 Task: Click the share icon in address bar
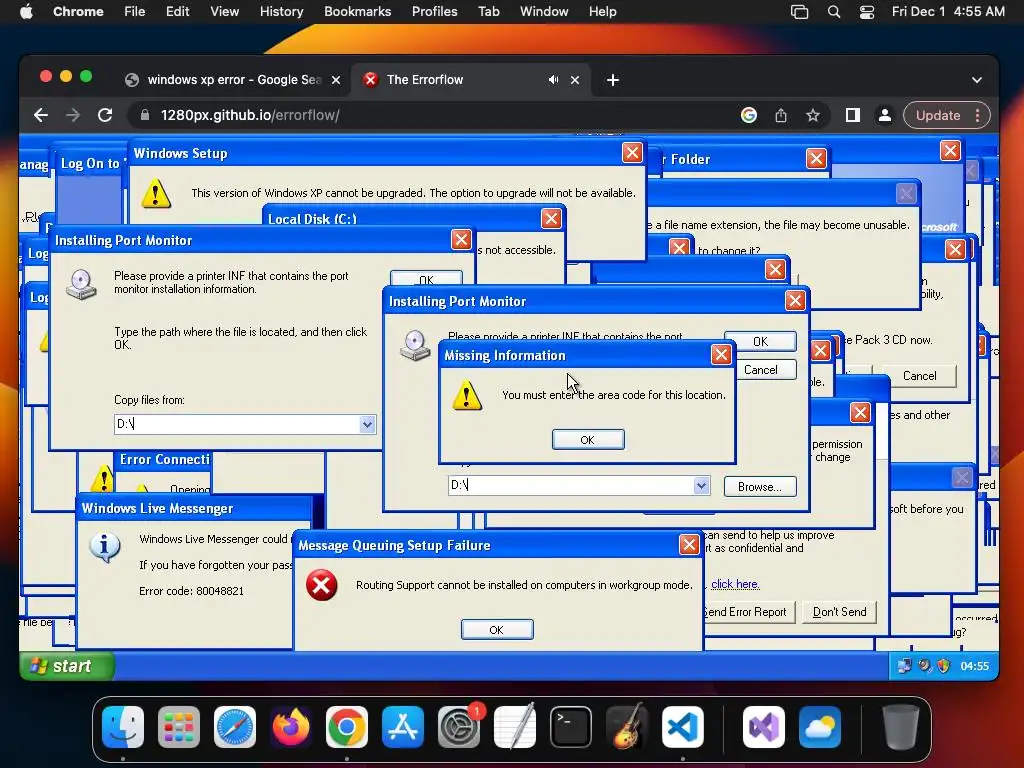780,116
